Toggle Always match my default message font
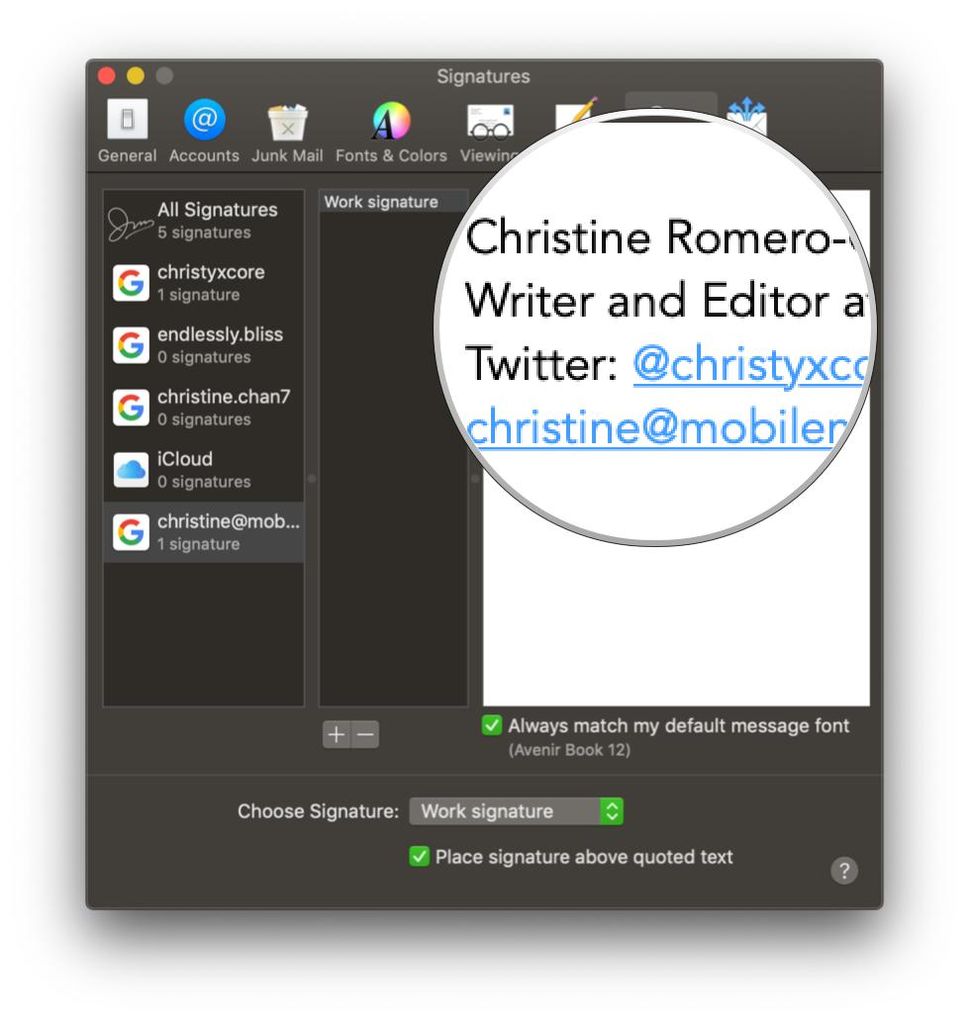 [x=491, y=726]
